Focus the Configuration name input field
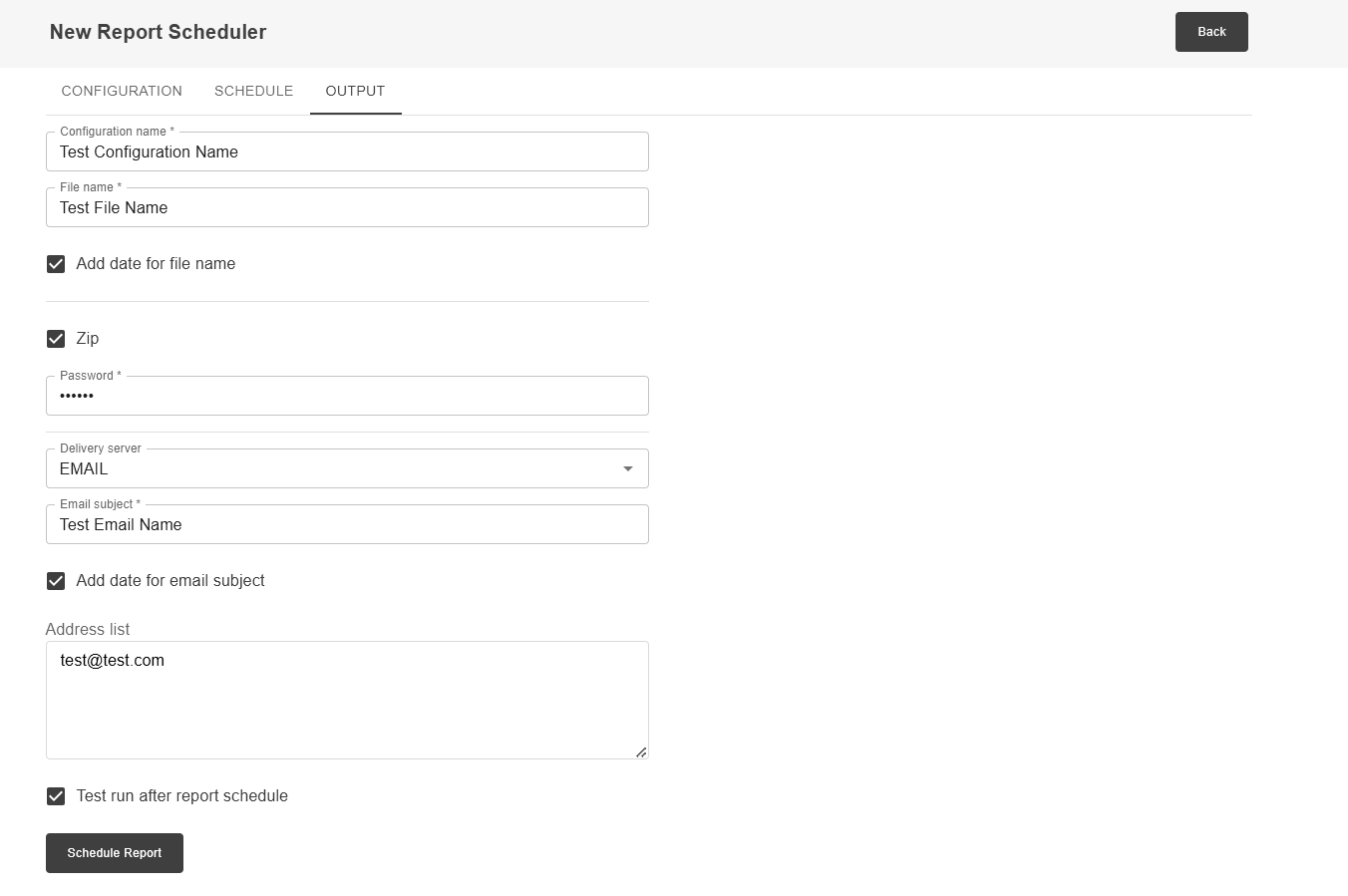This screenshot has height=896, width=1348. pos(347,152)
